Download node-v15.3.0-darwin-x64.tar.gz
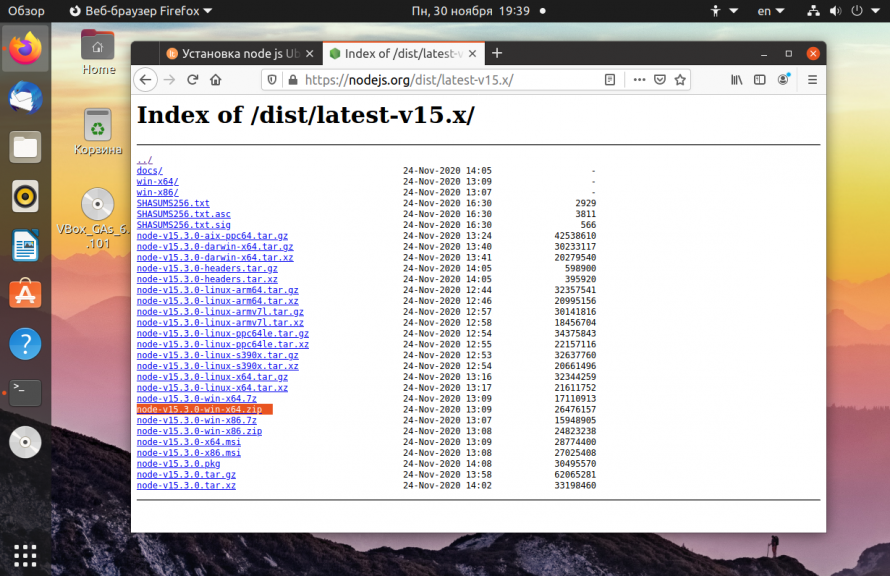Viewport: 890px width, 576px height. [215, 246]
